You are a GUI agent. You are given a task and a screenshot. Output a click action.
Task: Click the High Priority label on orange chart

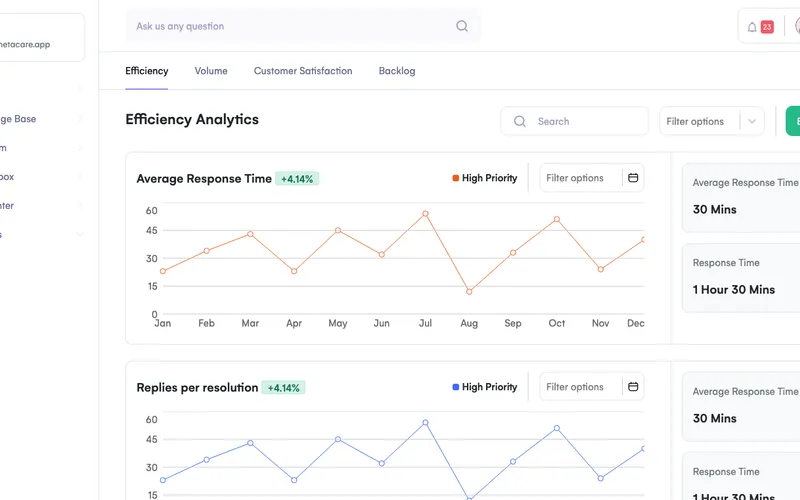point(489,178)
